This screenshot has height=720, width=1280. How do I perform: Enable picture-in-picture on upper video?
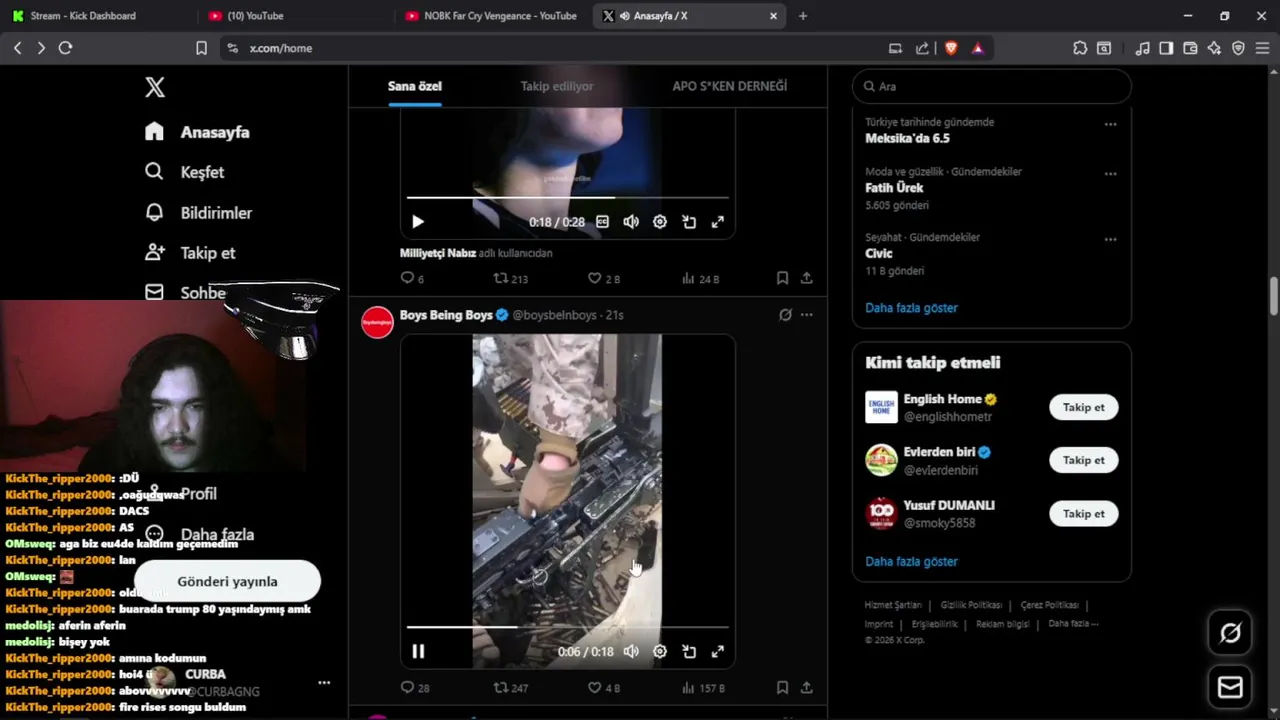(x=689, y=222)
